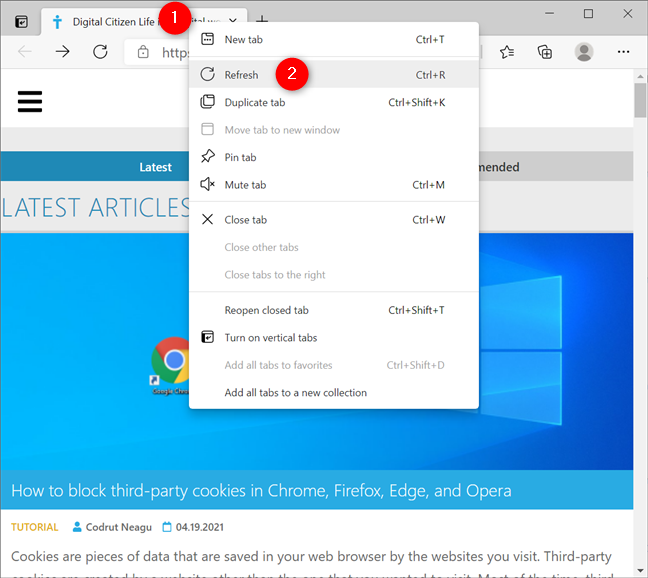
Task: Click the vertical tabs icon at top-left
Action: pos(21,21)
